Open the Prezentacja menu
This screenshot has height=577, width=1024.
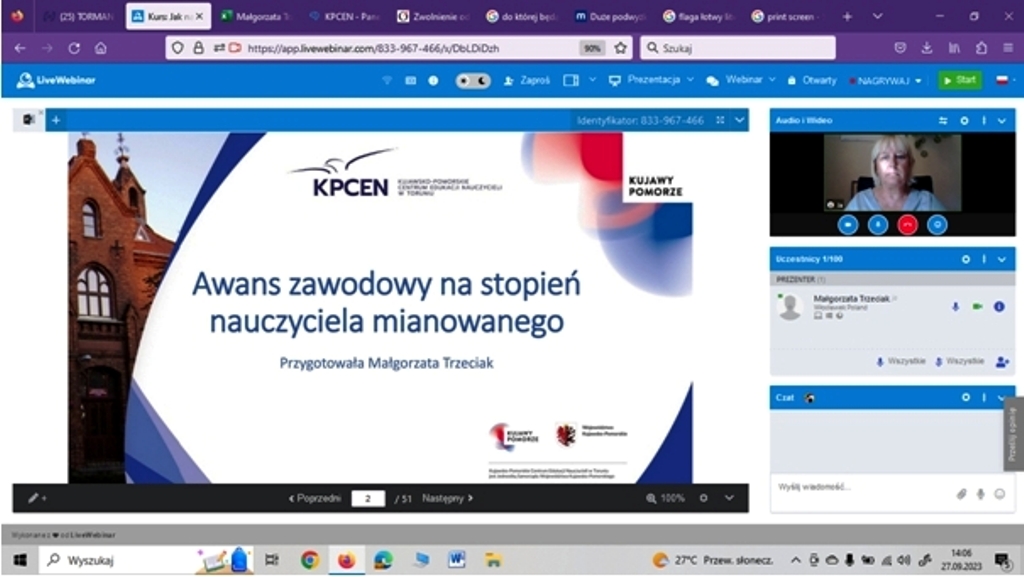(651, 80)
